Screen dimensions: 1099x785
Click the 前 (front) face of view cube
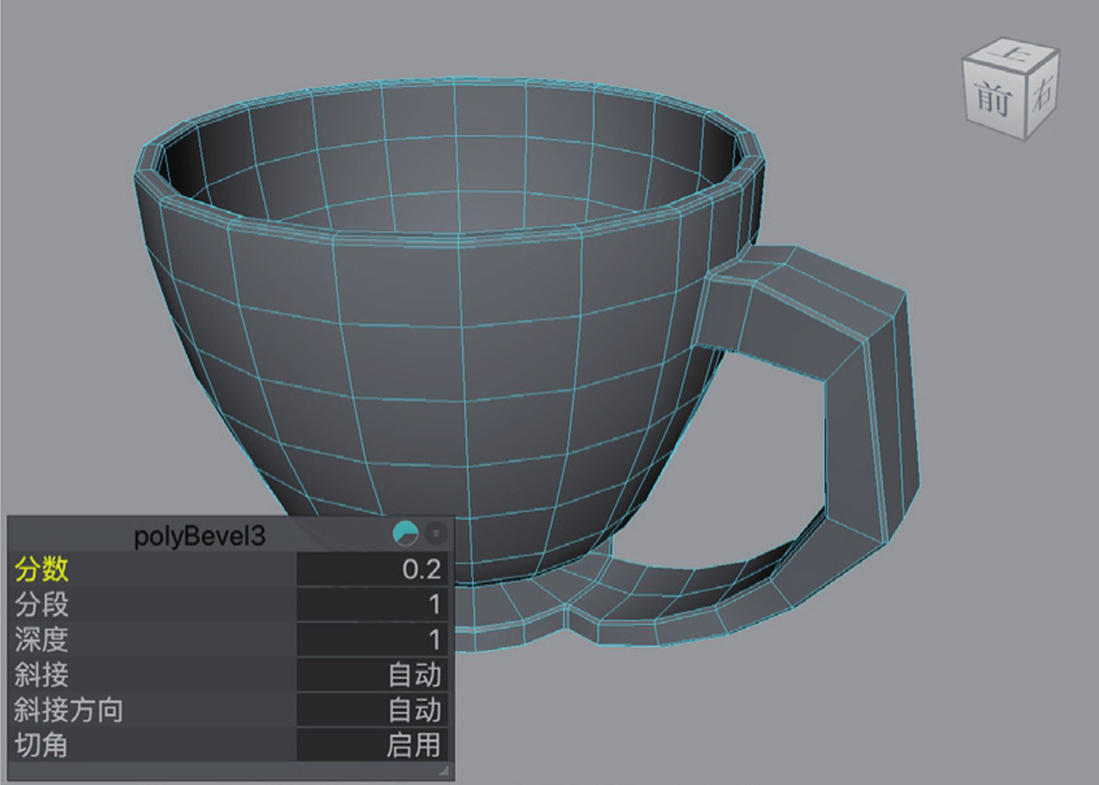989,101
